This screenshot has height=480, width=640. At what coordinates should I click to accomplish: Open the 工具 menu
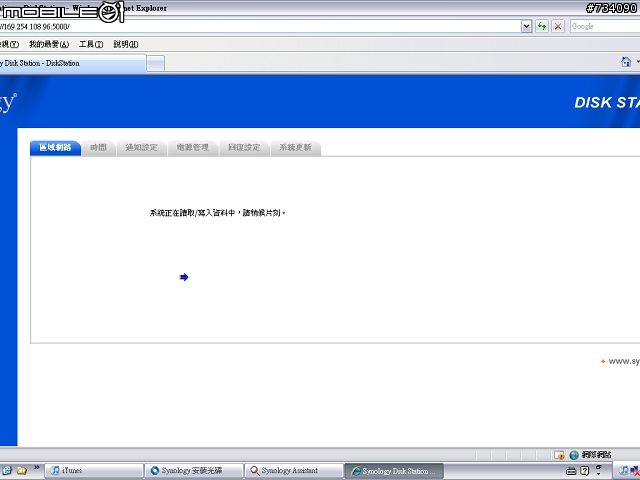pyautogui.click(x=91, y=44)
